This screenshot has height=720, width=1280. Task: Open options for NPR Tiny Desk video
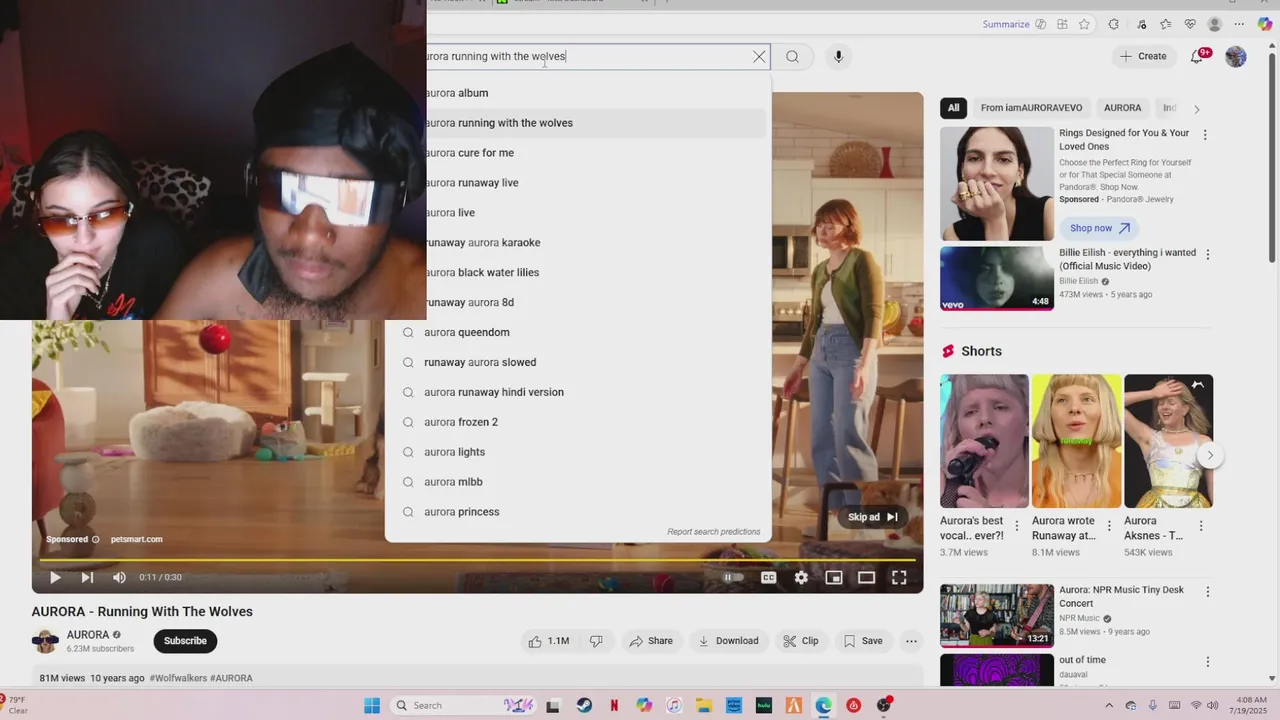[1207, 592]
